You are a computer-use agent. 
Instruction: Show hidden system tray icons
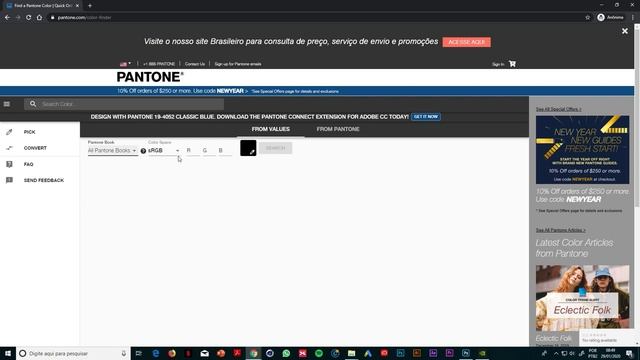[556, 353]
